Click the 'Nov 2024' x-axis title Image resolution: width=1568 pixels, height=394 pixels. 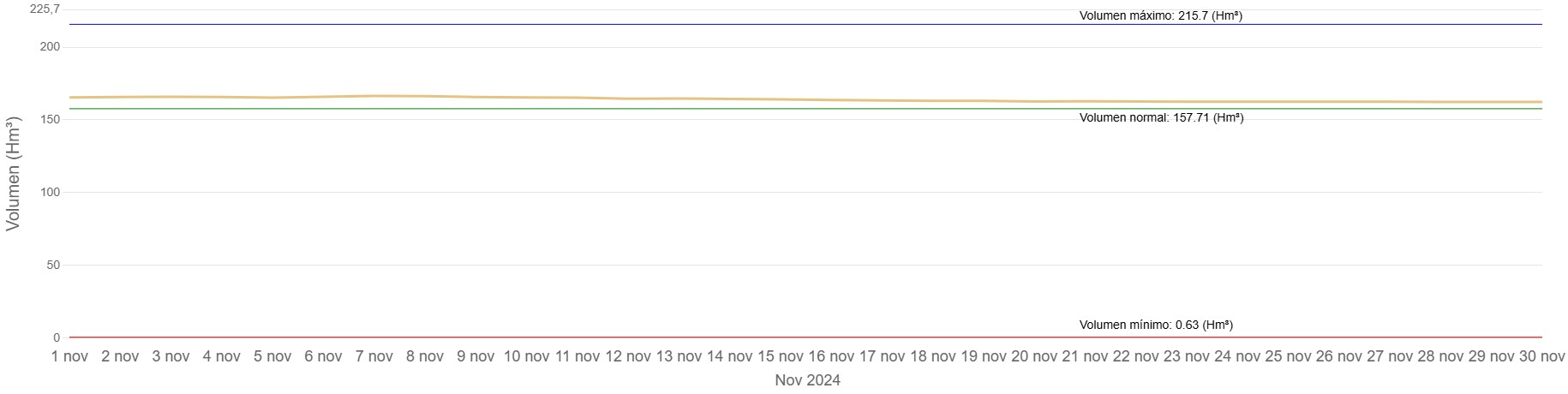click(807, 380)
